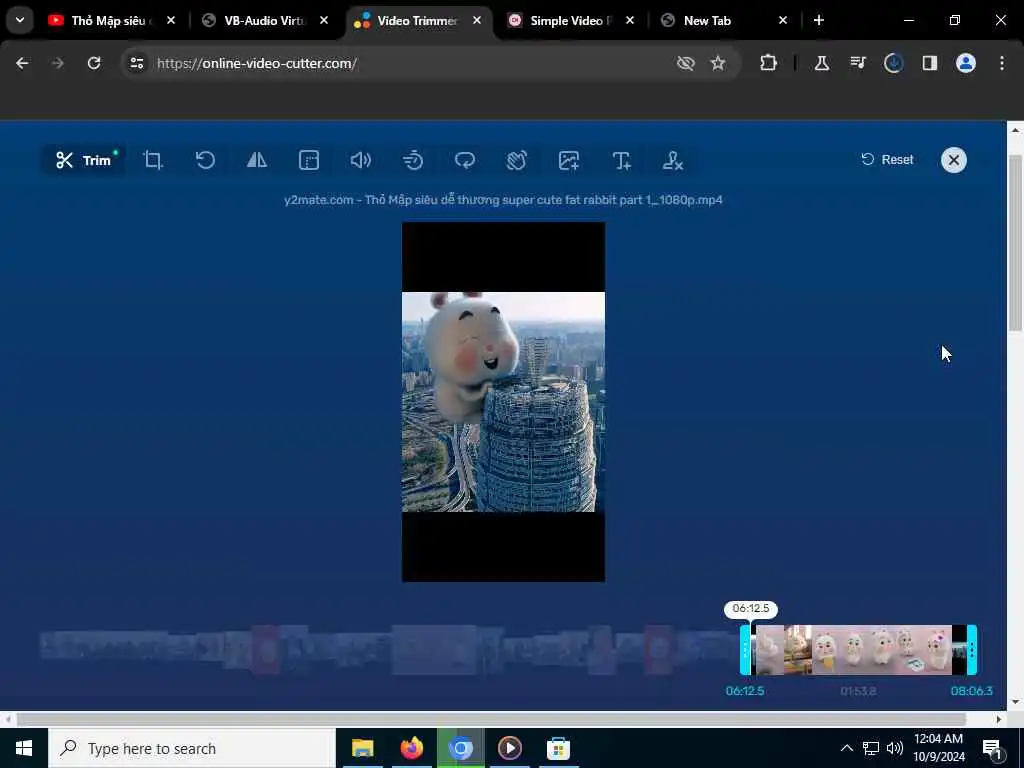Open the Resolution change tool
The image size is (1024, 768).
point(309,160)
